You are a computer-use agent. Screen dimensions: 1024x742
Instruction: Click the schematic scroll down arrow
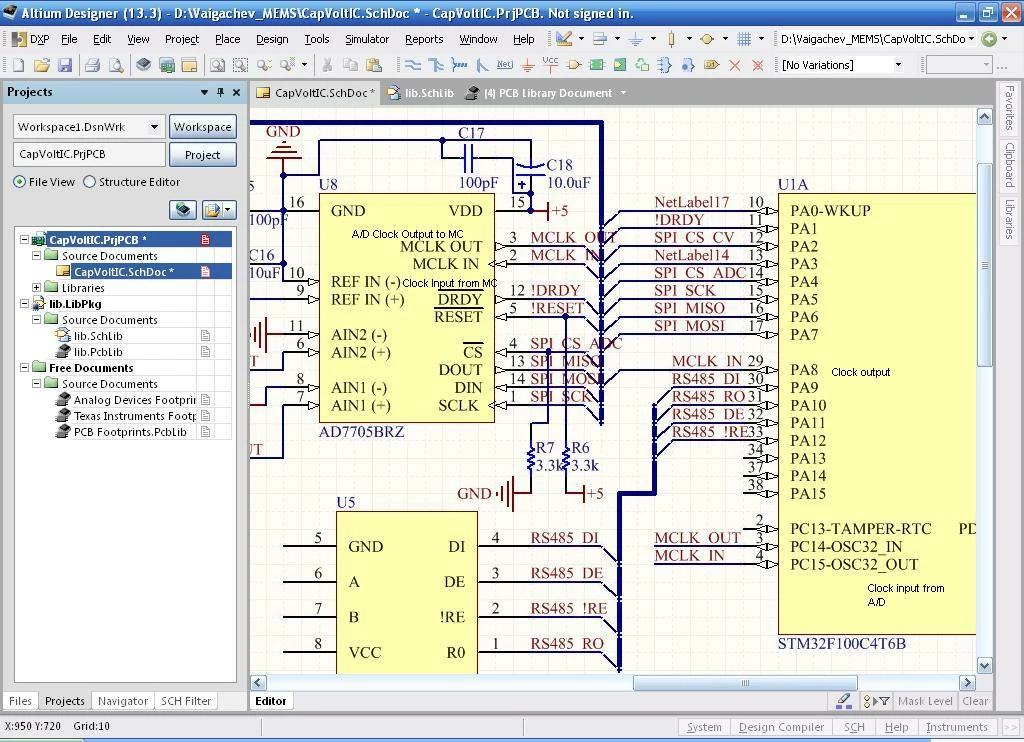coord(984,666)
